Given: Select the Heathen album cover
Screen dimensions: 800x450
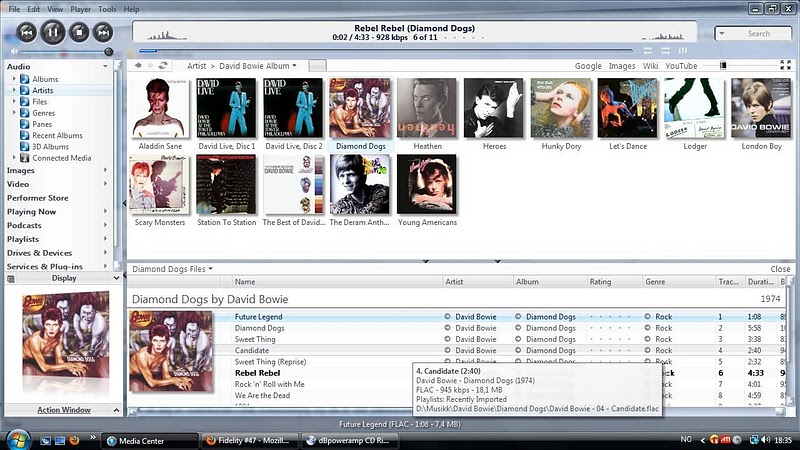Looking at the screenshot, I should (427, 108).
